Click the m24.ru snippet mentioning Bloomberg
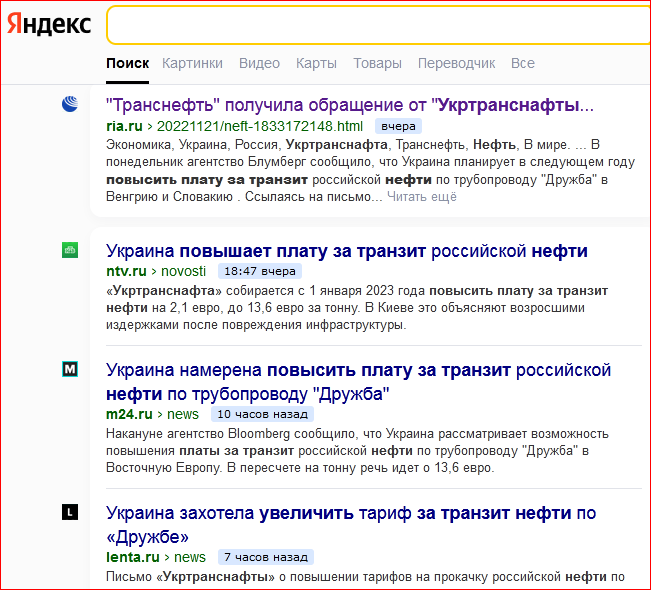 click(357, 450)
